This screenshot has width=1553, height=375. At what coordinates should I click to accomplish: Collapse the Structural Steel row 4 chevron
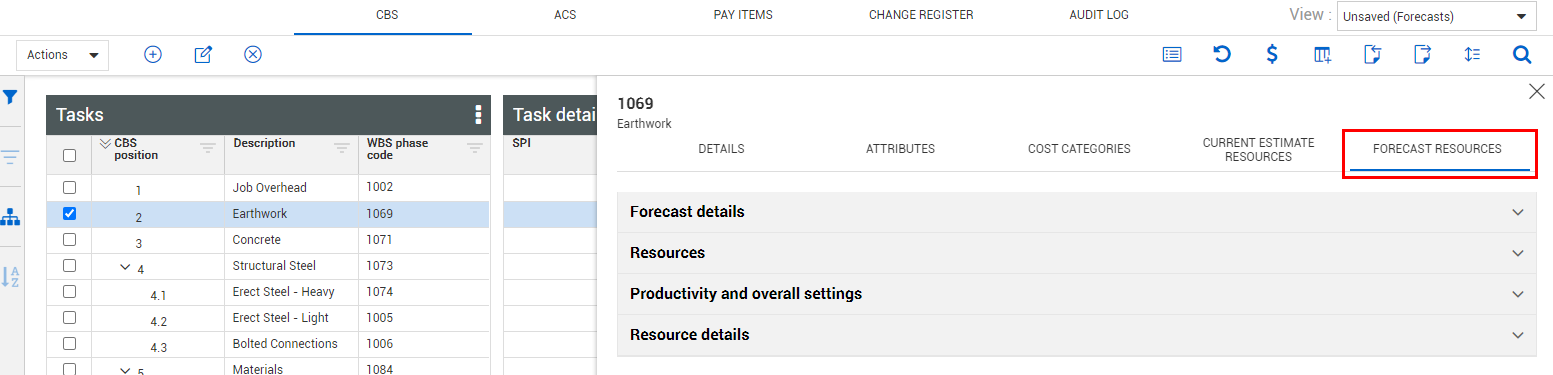pyautogui.click(x=125, y=267)
